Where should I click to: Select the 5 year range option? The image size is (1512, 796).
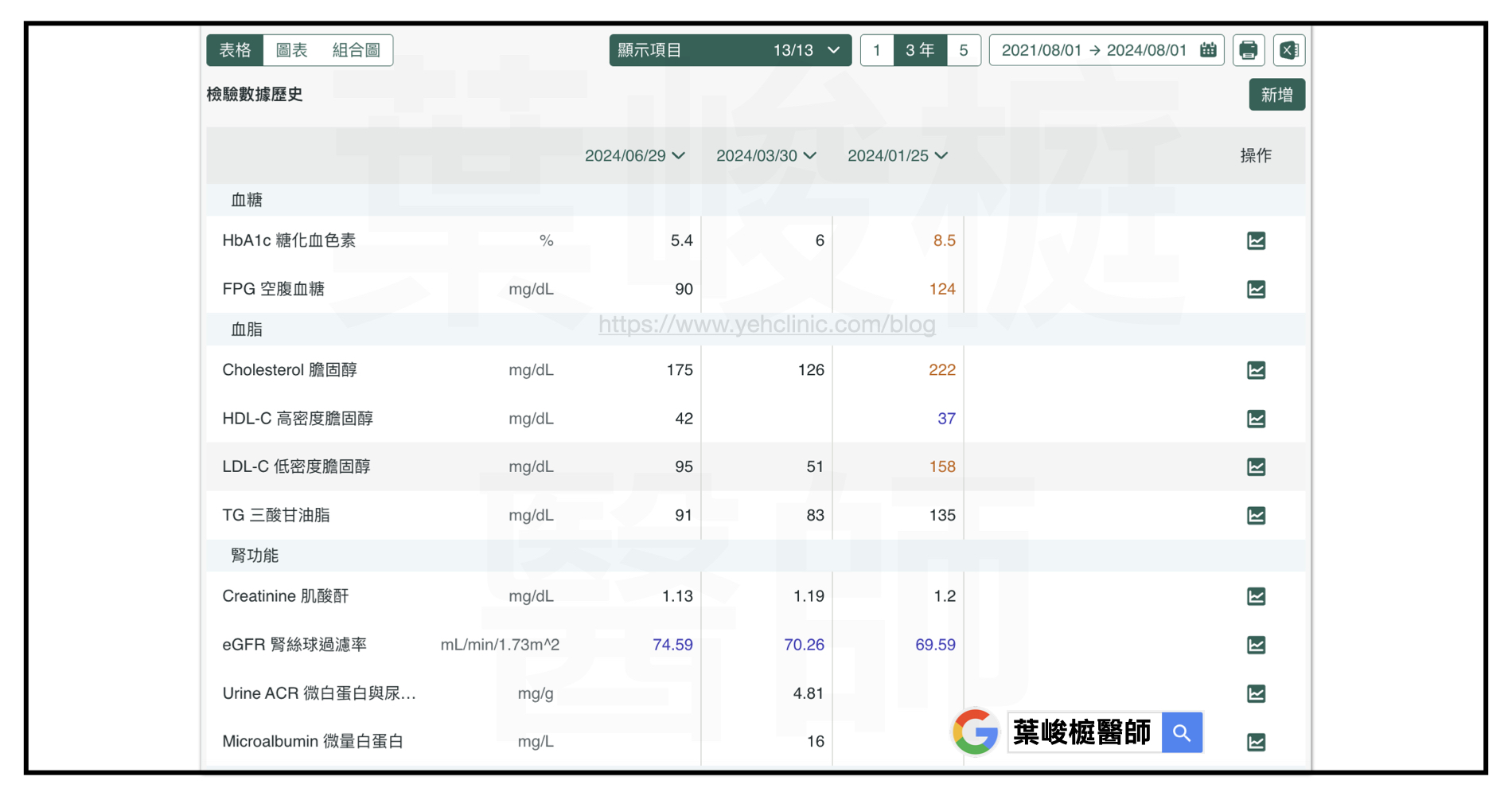(x=964, y=50)
